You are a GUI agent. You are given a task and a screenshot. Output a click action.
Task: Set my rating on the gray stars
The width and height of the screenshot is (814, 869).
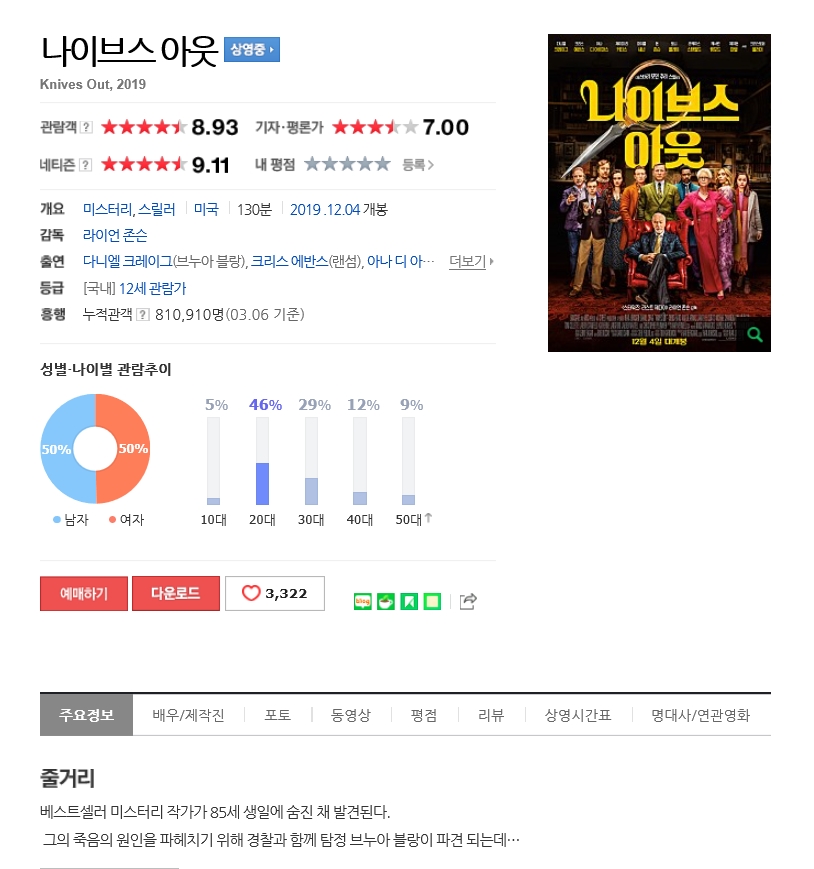347,164
